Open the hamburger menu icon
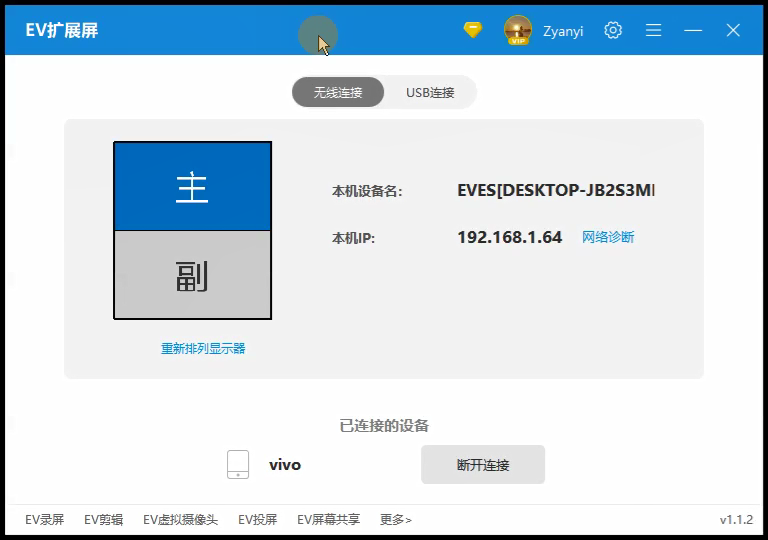 tap(653, 30)
